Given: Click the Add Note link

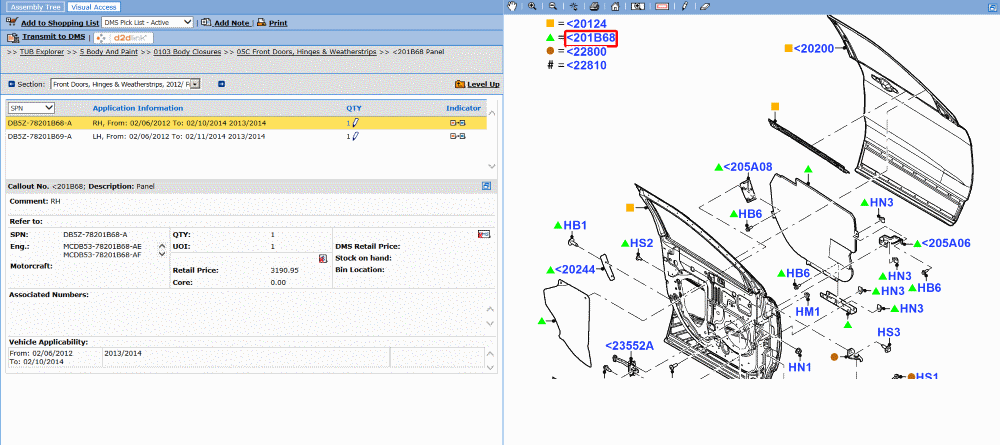Looking at the screenshot, I should (x=232, y=23).
